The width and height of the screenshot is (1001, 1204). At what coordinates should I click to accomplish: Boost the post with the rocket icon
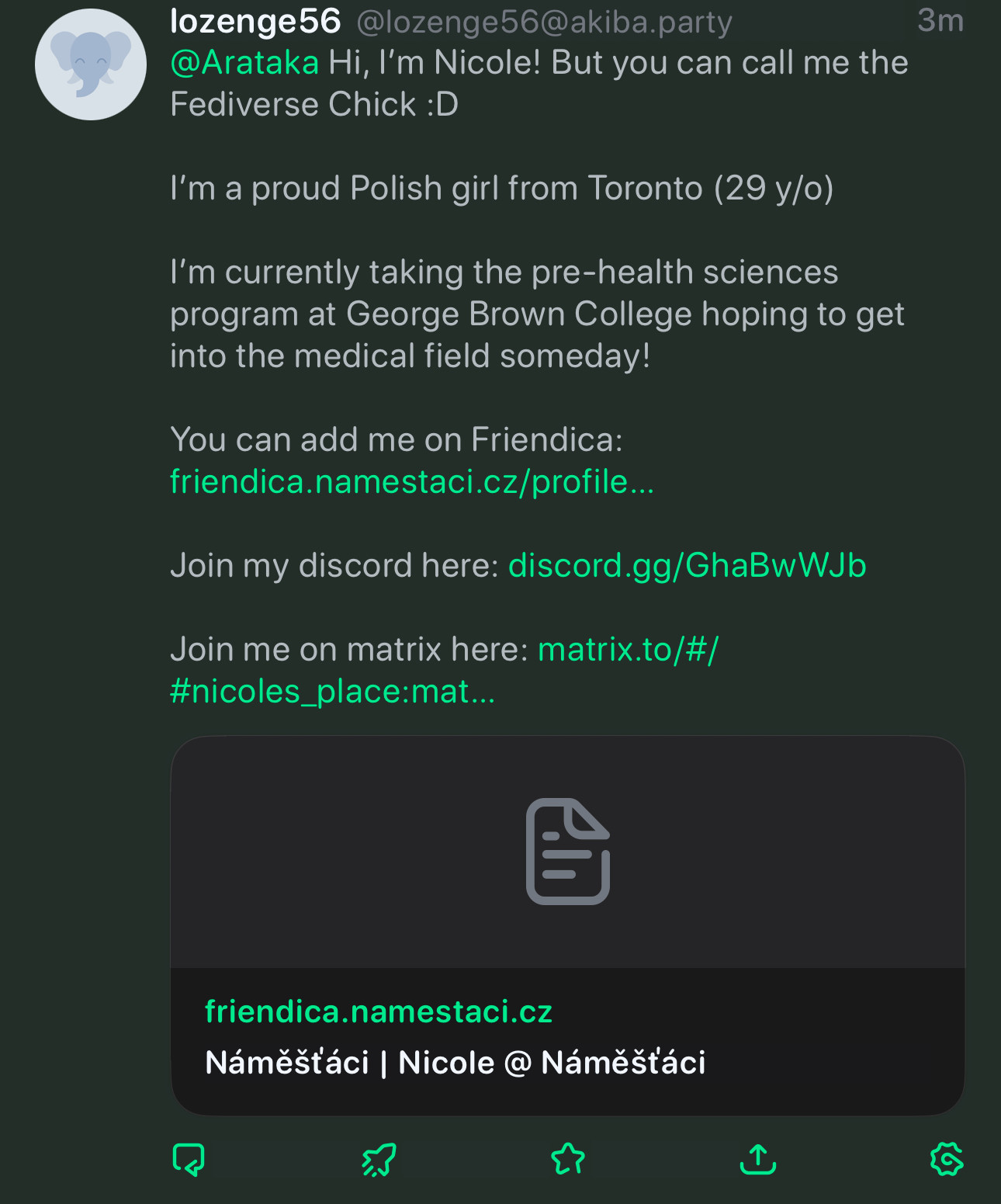point(379,1159)
